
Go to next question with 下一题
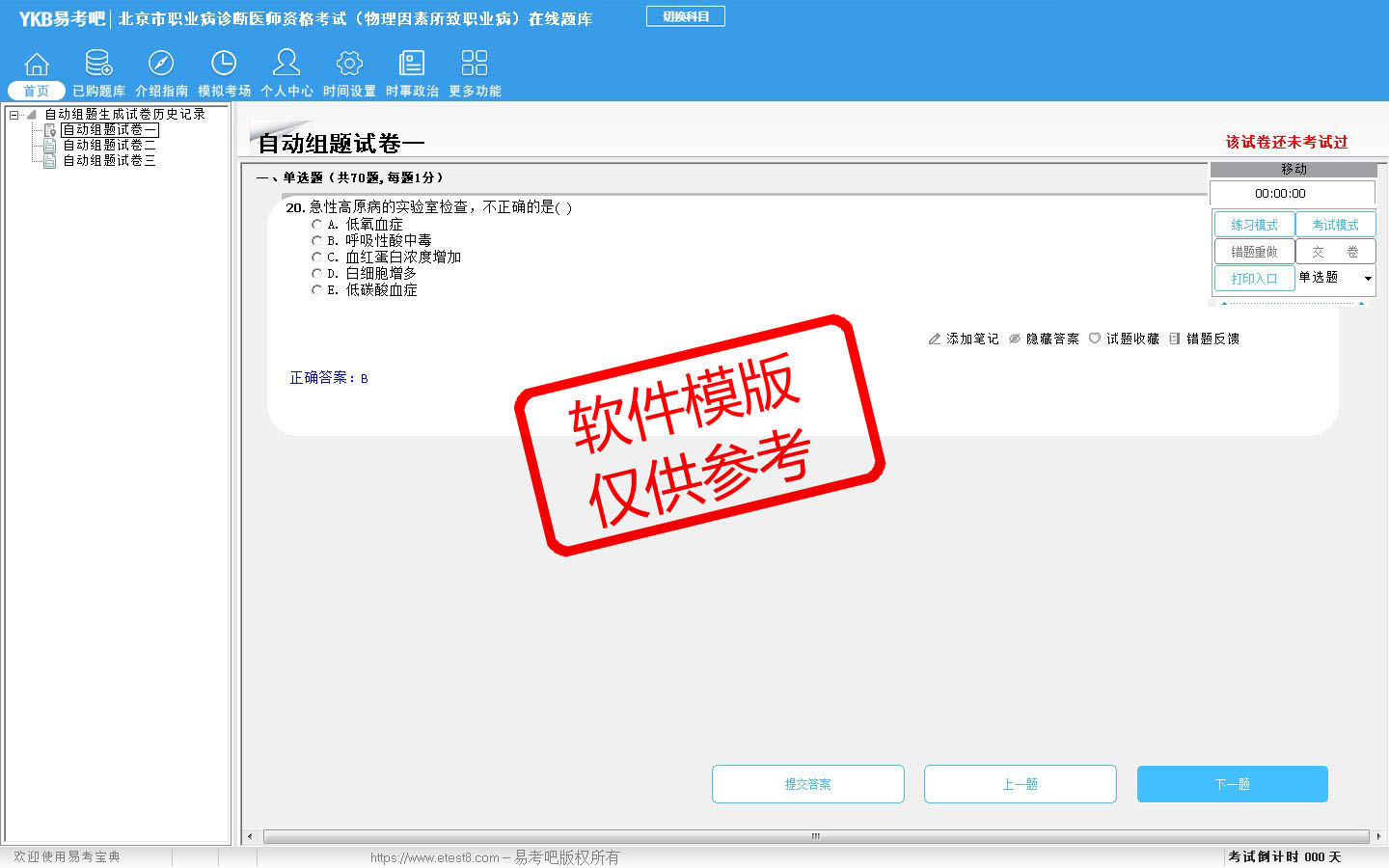[x=1233, y=784]
